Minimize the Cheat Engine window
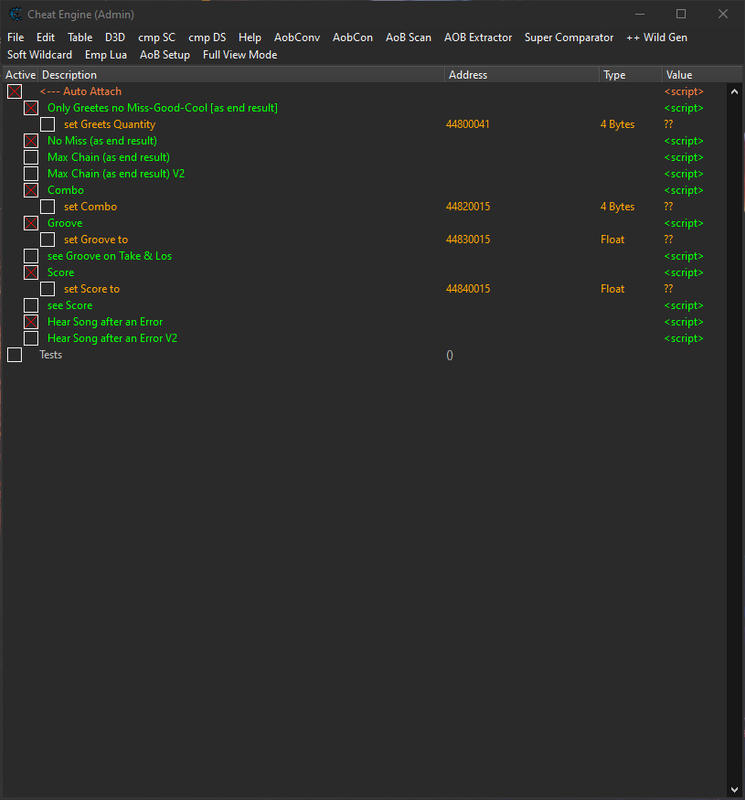The height and width of the screenshot is (800, 745). (639, 14)
